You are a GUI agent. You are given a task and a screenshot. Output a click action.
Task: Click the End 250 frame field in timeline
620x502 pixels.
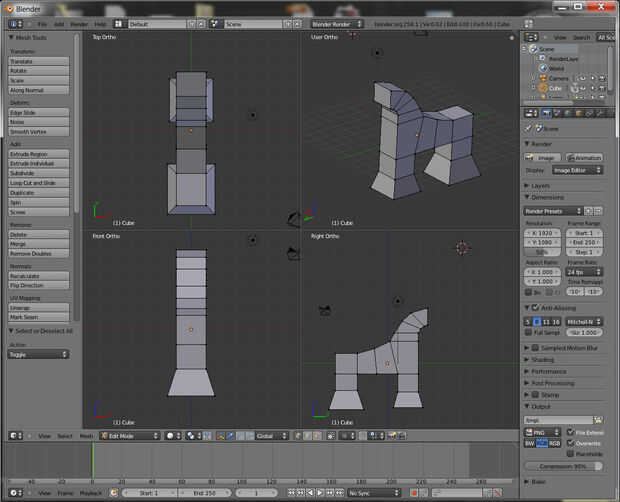tap(204, 493)
